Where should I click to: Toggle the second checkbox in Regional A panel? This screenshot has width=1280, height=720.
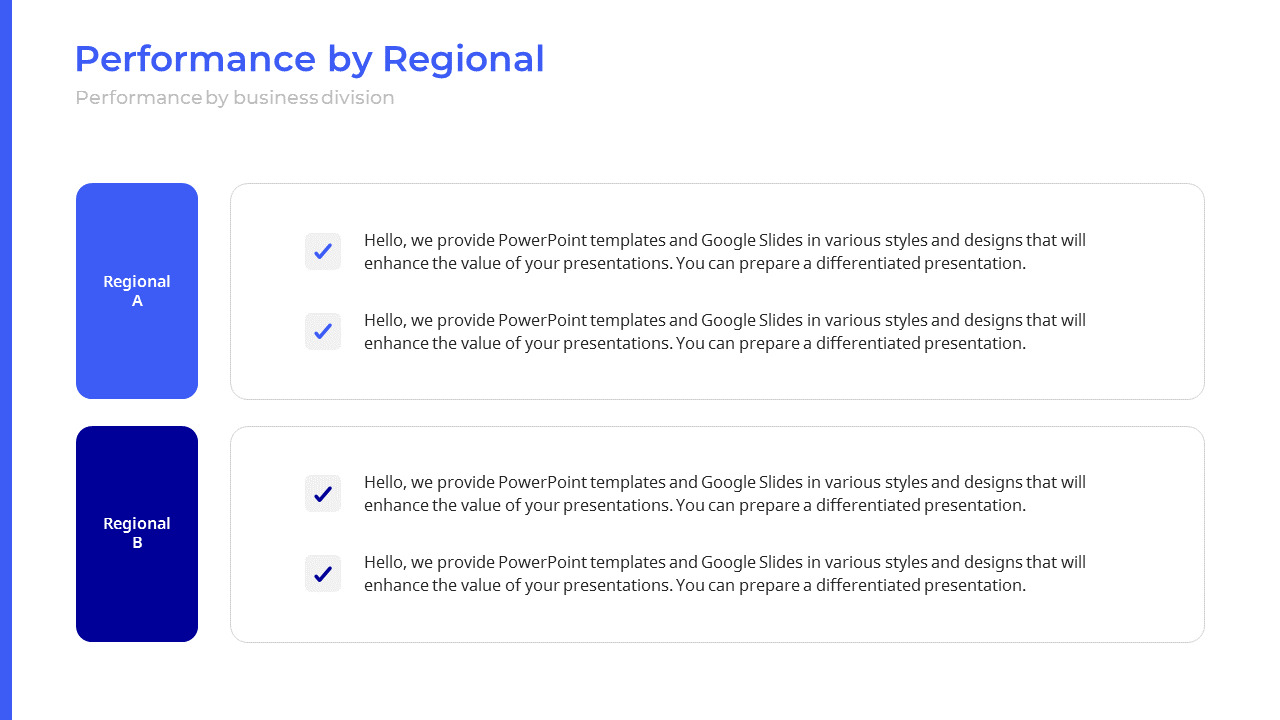323,332
